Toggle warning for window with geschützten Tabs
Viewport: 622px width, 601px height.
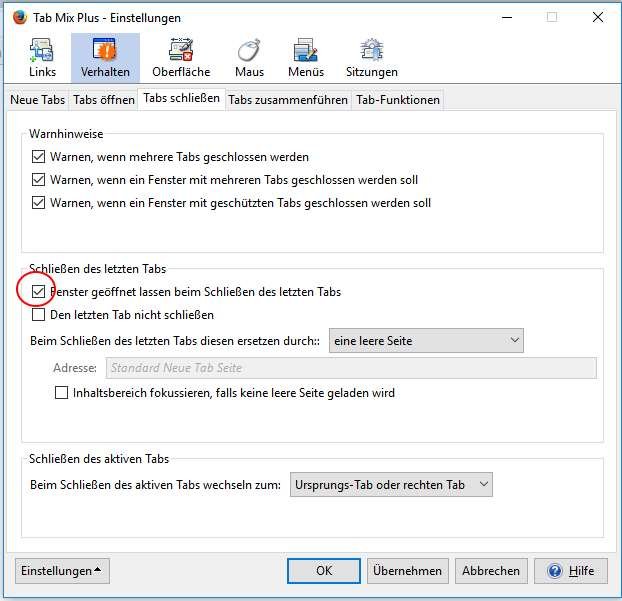pos(38,203)
